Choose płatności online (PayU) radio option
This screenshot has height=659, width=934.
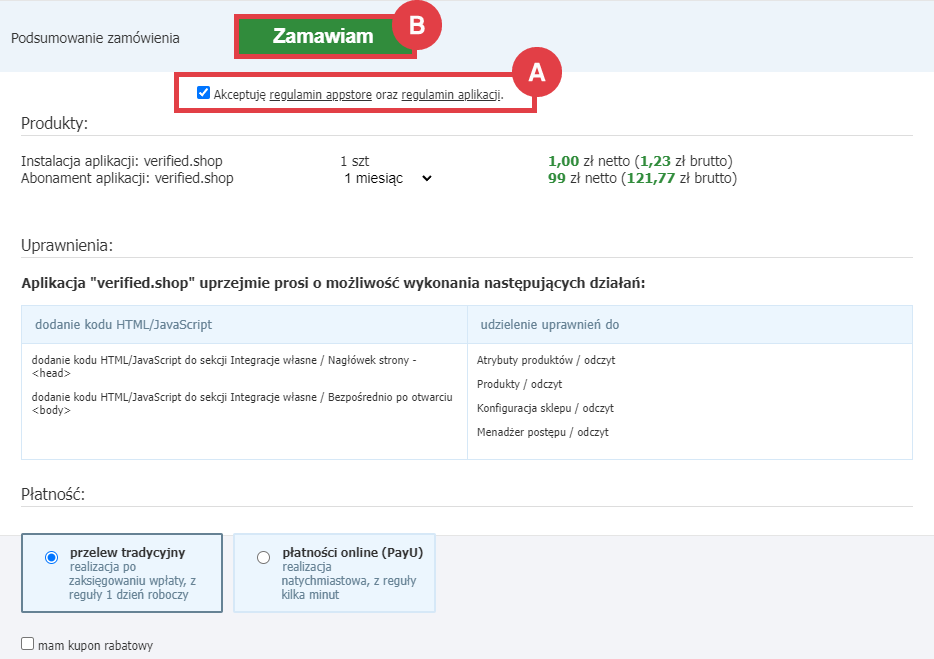point(263,558)
